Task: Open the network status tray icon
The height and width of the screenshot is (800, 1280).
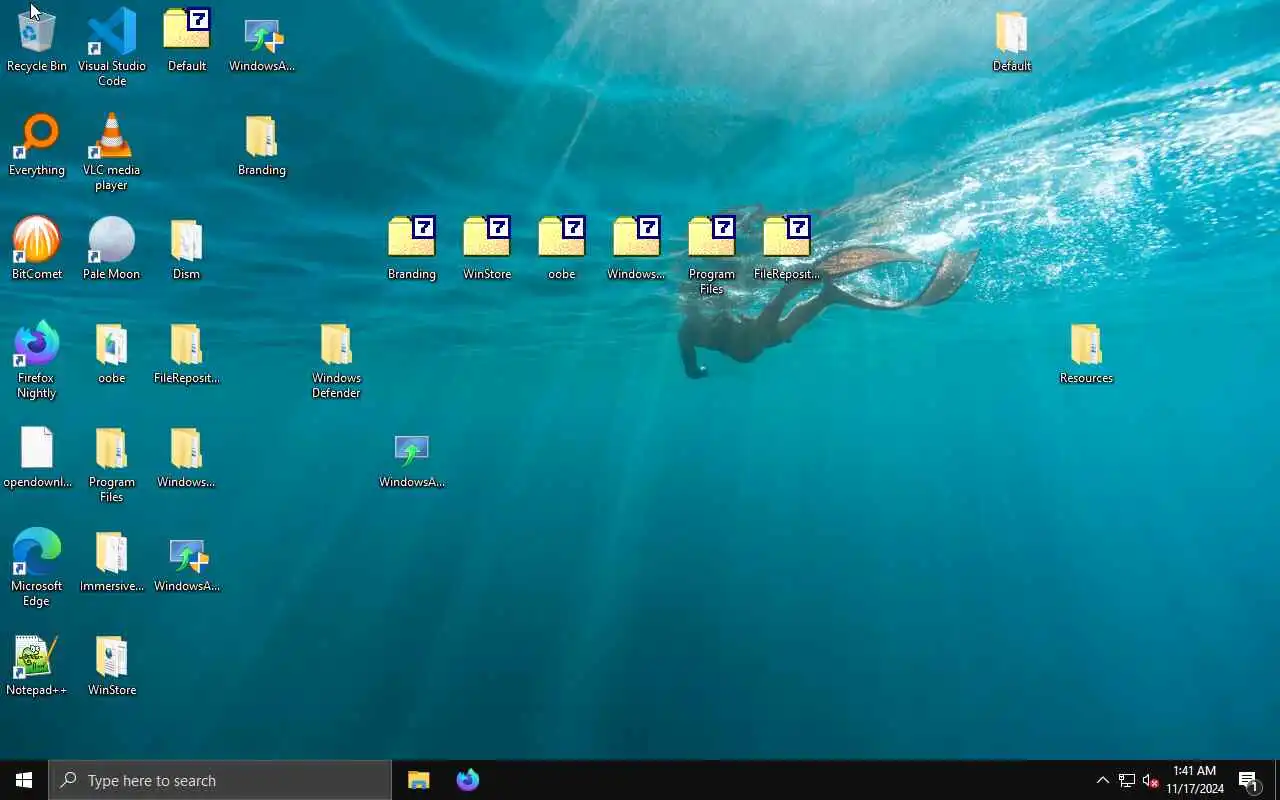Action: point(1126,780)
